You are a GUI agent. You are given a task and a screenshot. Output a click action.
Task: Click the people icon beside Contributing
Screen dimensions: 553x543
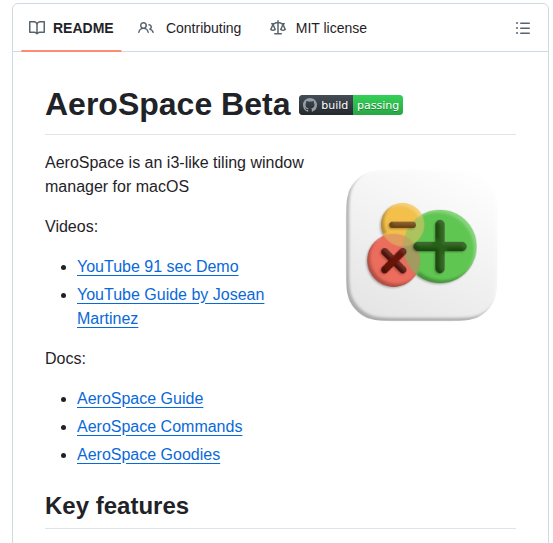146,28
